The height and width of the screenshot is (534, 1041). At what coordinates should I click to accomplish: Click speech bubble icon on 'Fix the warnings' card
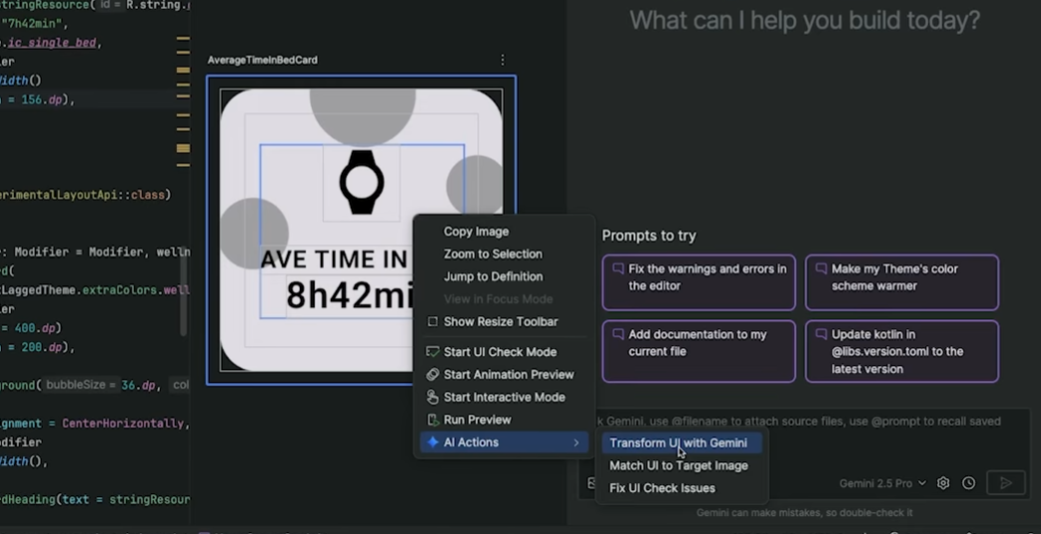(x=618, y=269)
